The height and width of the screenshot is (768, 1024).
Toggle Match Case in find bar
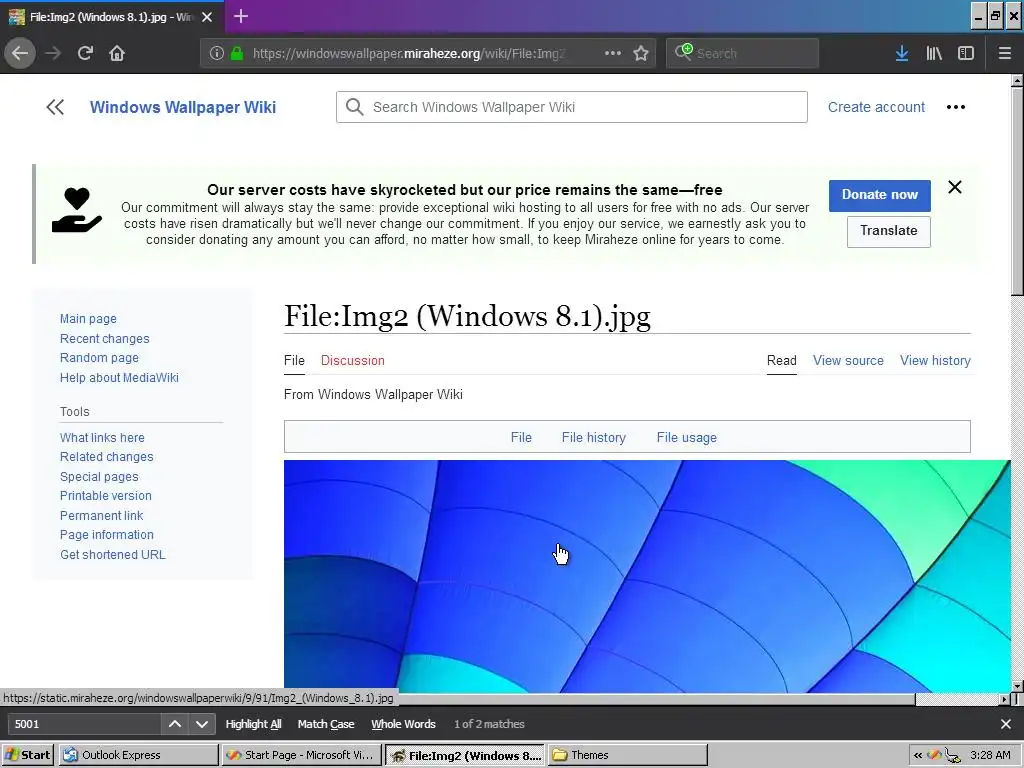click(326, 724)
